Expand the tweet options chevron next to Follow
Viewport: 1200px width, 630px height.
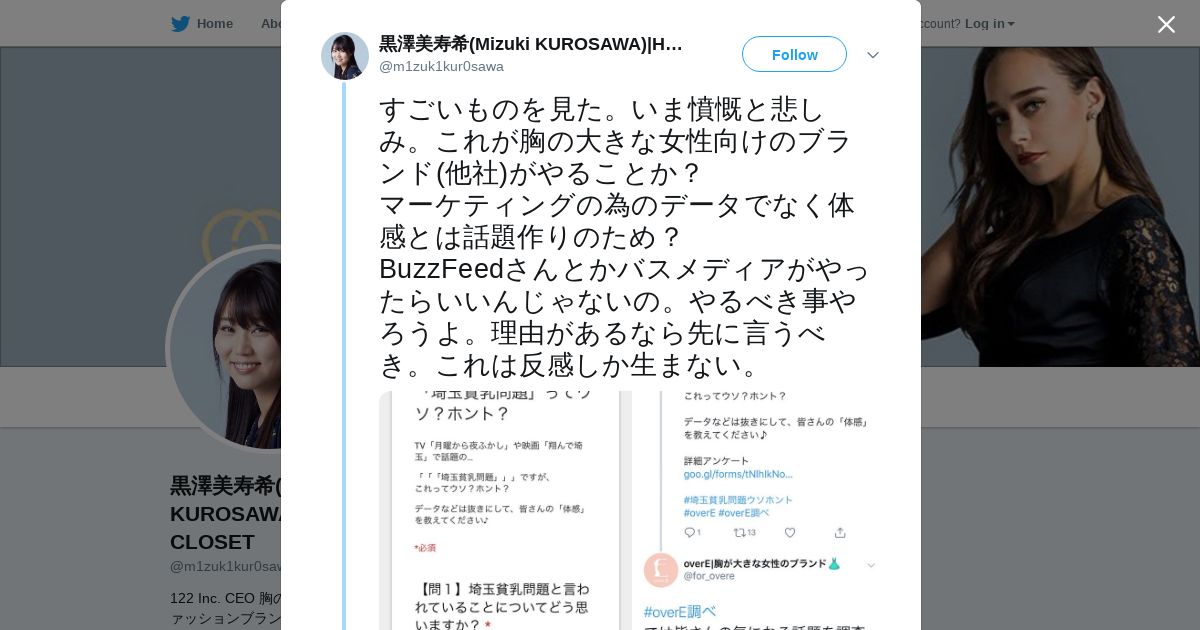pyautogui.click(x=873, y=55)
